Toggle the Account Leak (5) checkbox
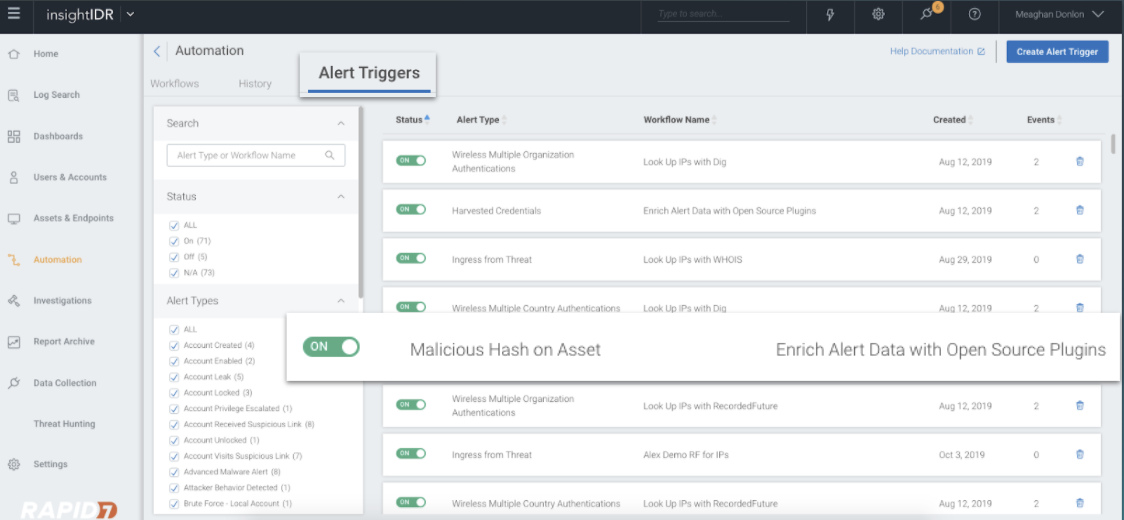 tap(175, 377)
